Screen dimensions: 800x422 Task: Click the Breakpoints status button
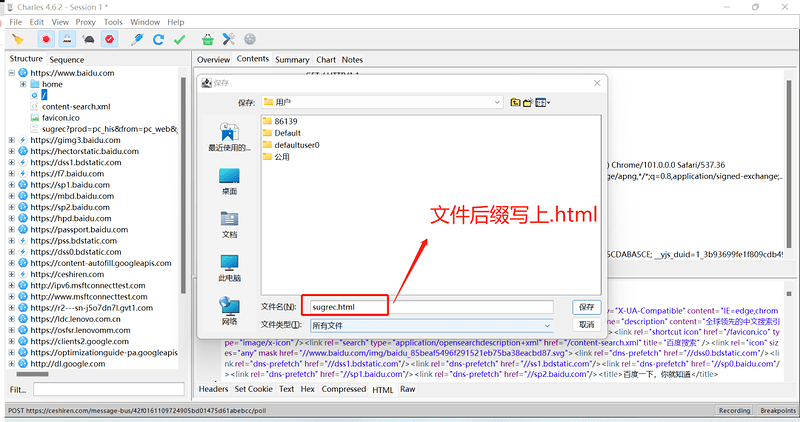pyautogui.click(x=778, y=410)
